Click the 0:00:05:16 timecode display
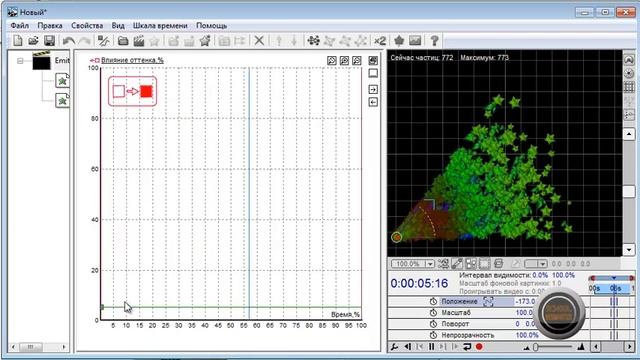 (419, 283)
